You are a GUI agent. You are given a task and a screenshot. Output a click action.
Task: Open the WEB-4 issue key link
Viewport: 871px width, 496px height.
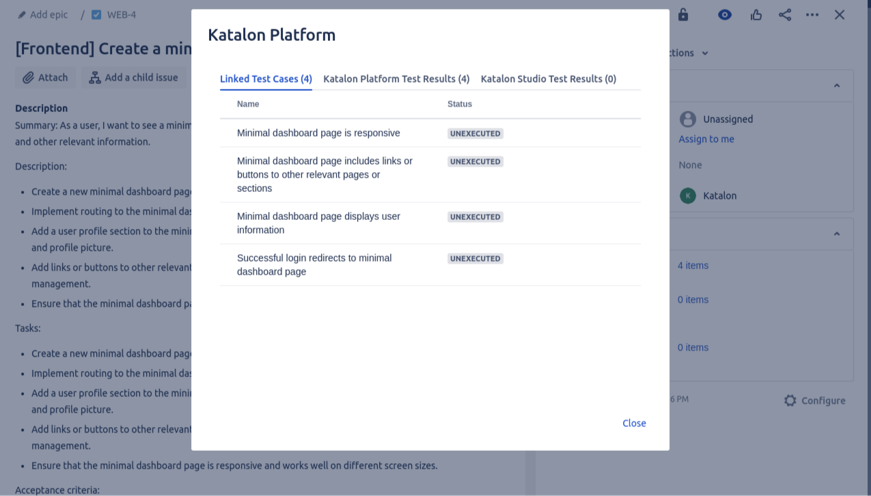121,15
